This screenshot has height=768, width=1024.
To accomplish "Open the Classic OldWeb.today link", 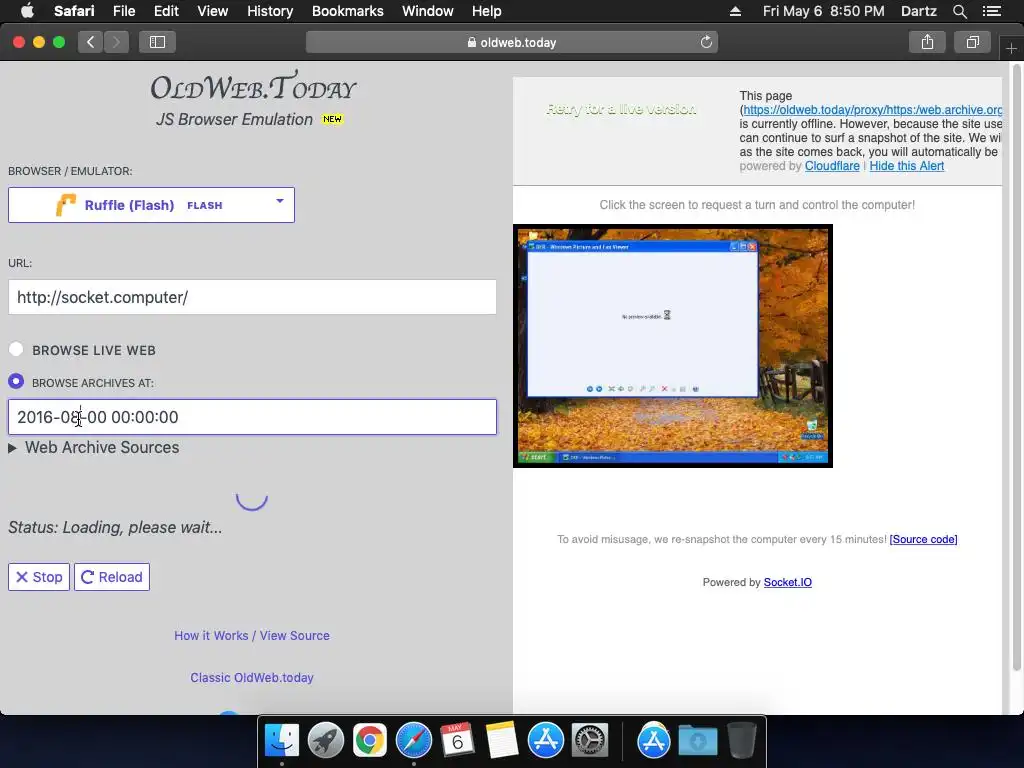I will 252,678.
